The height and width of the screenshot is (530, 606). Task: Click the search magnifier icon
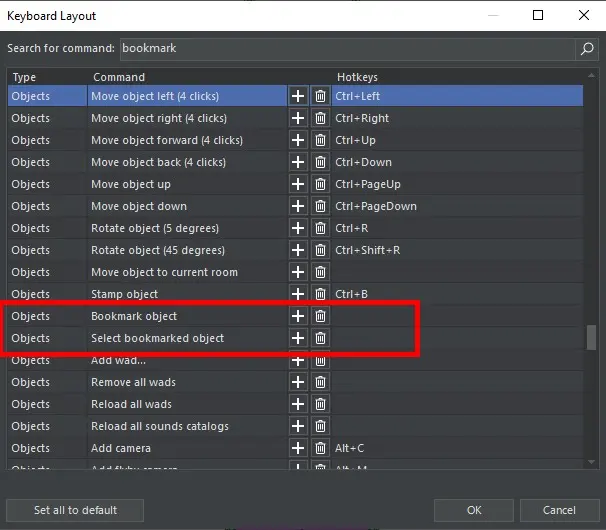pyautogui.click(x=587, y=48)
